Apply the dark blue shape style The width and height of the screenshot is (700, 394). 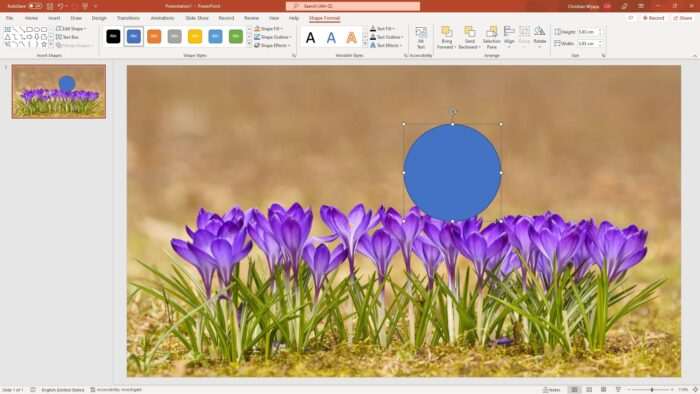point(133,37)
